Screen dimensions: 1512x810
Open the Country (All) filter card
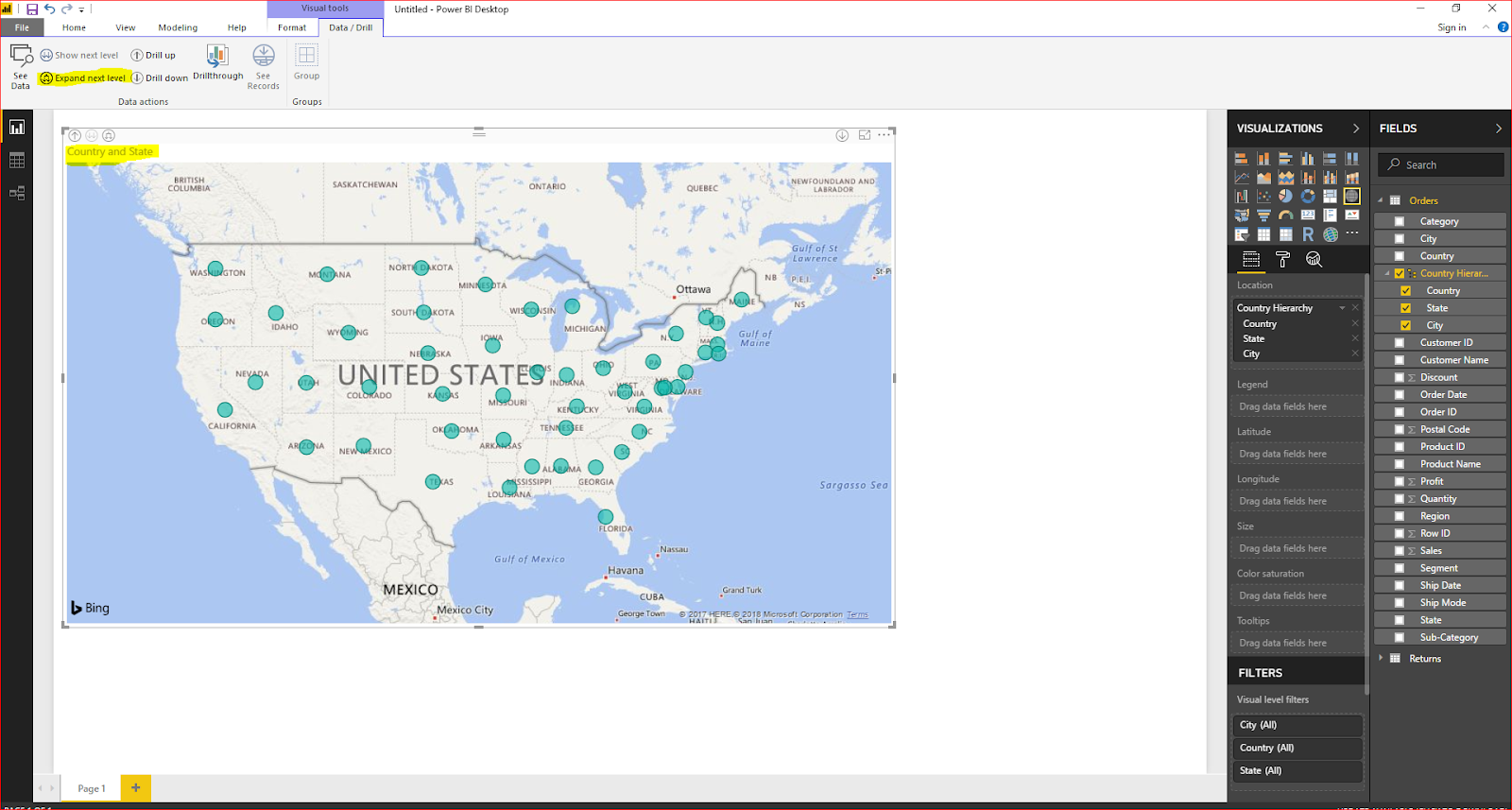[1297, 748]
